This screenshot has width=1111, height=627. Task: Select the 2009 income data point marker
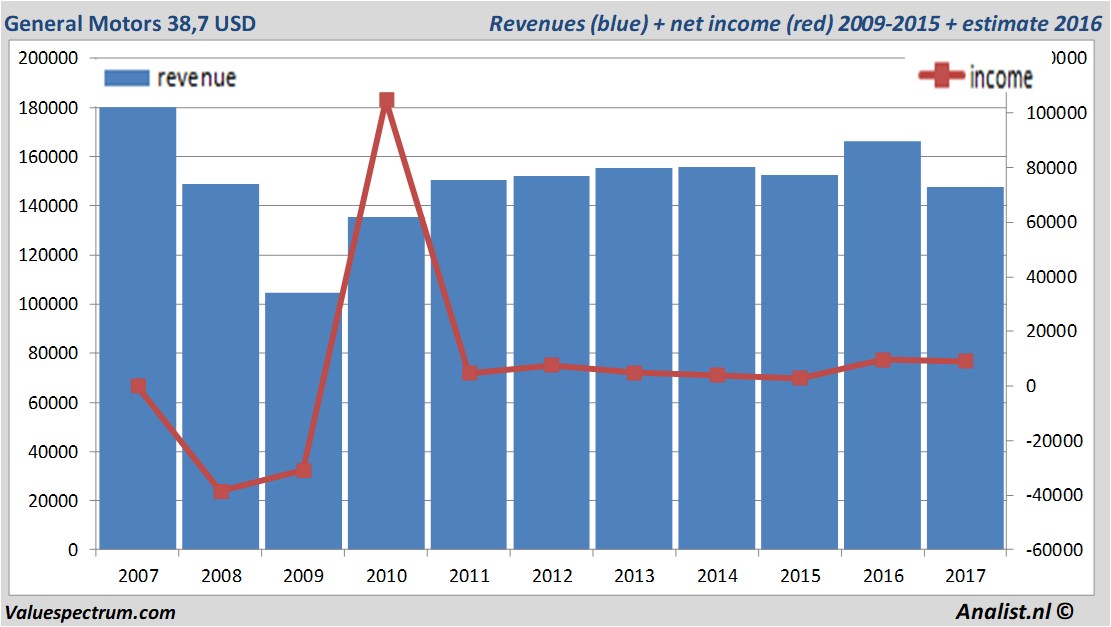(x=304, y=470)
